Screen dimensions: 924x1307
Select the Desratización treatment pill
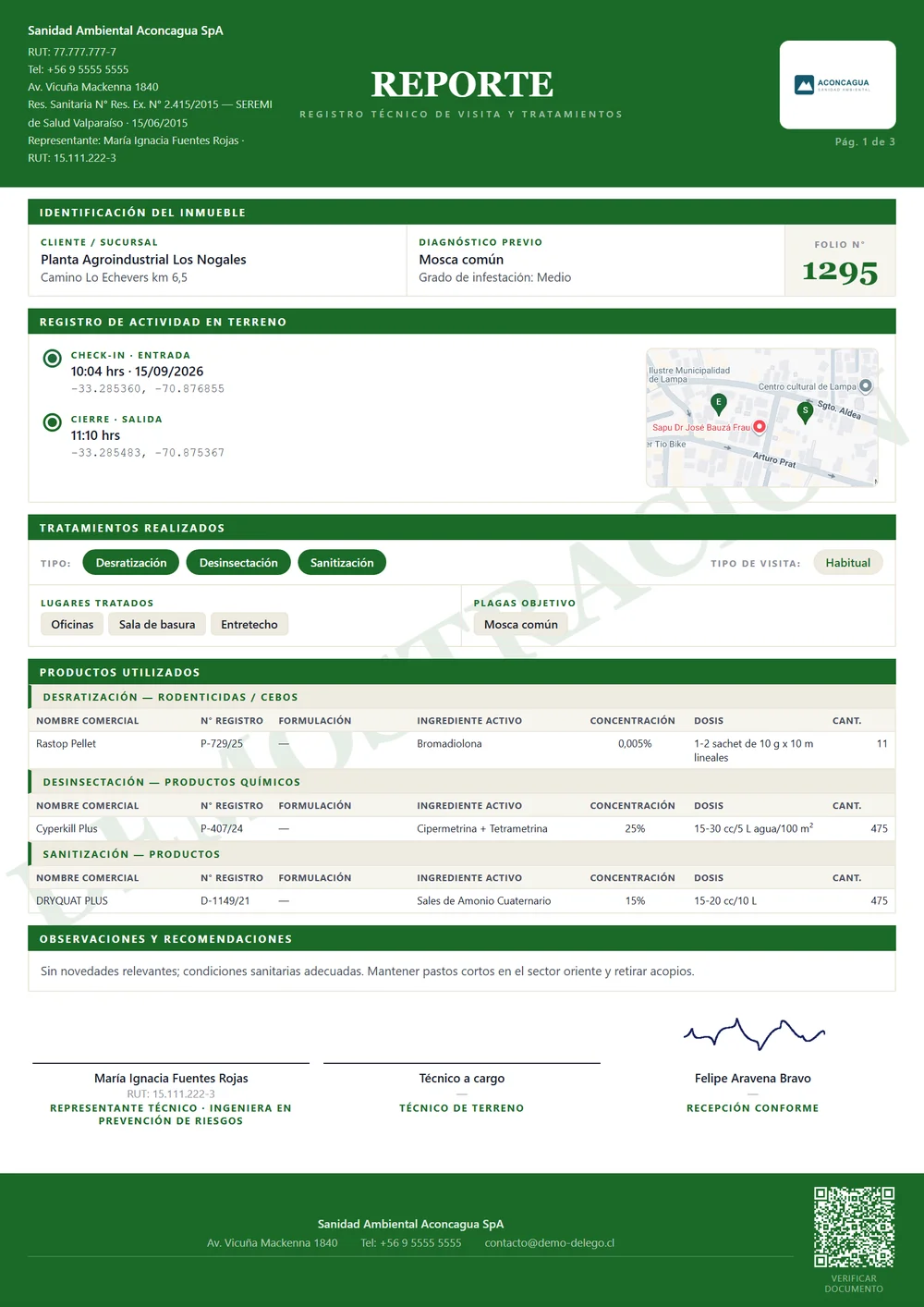click(x=131, y=563)
